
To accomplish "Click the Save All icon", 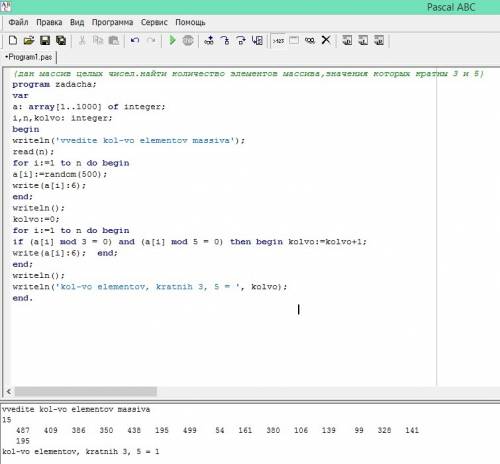I will [x=61, y=41].
